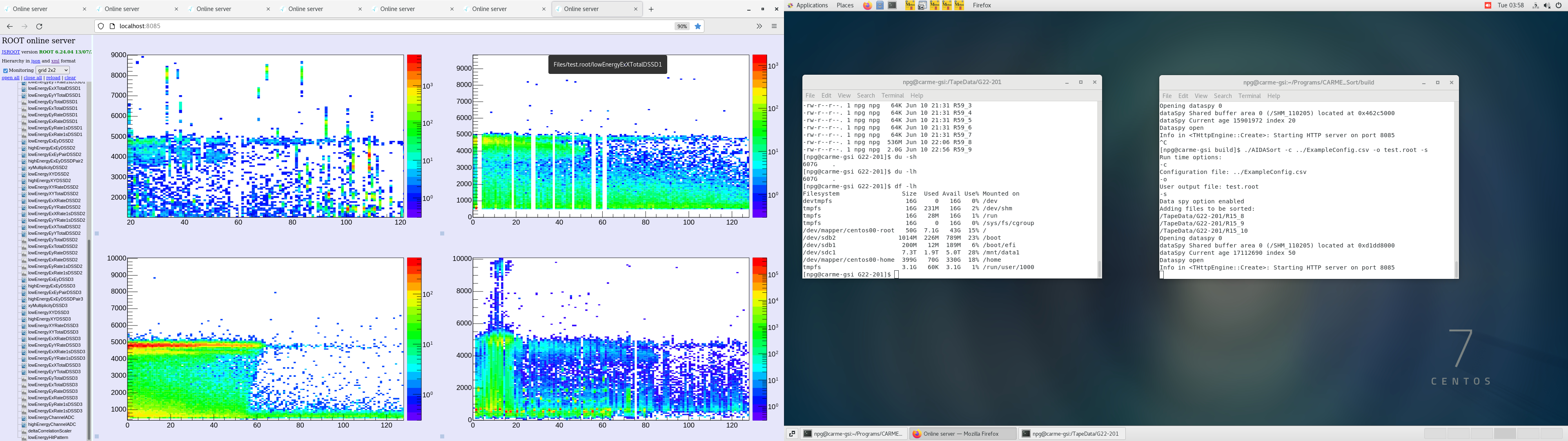Open the grid 2x2 layout dropdown
1568x441 pixels.
[x=52, y=70]
